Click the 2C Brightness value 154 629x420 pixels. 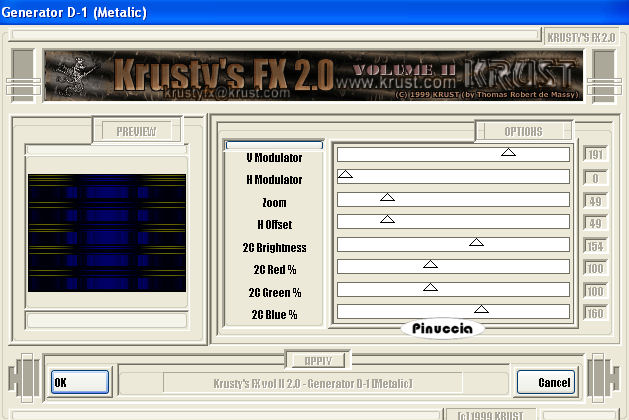tap(595, 246)
